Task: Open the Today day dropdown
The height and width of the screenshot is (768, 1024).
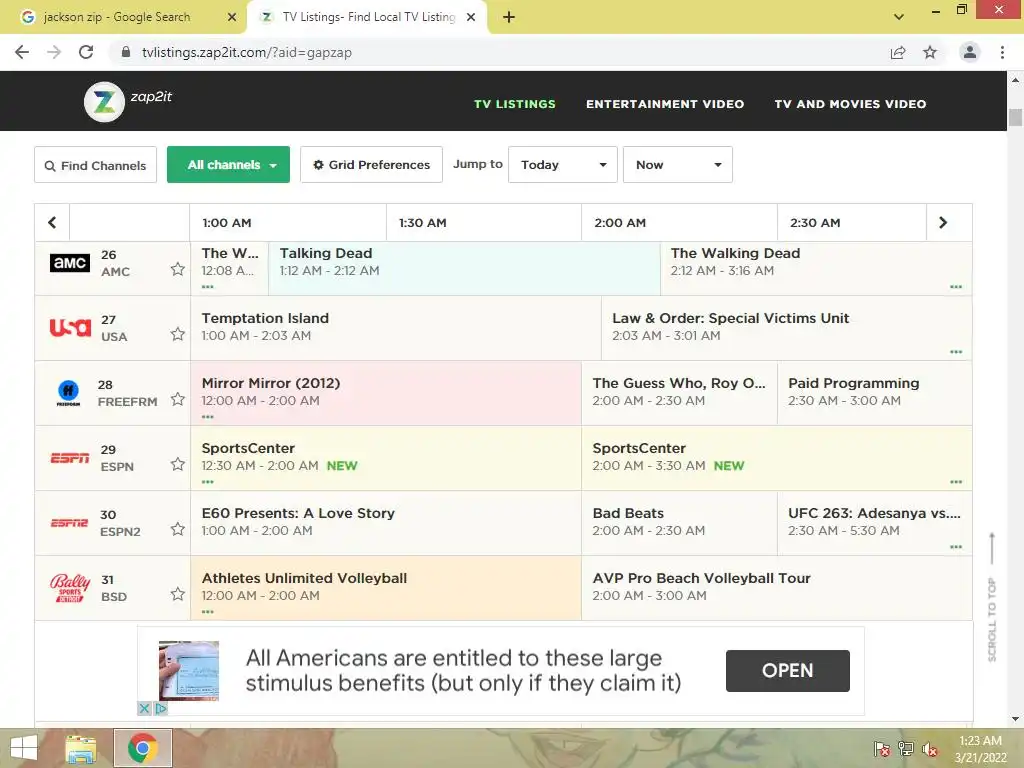Action: point(563,165)
